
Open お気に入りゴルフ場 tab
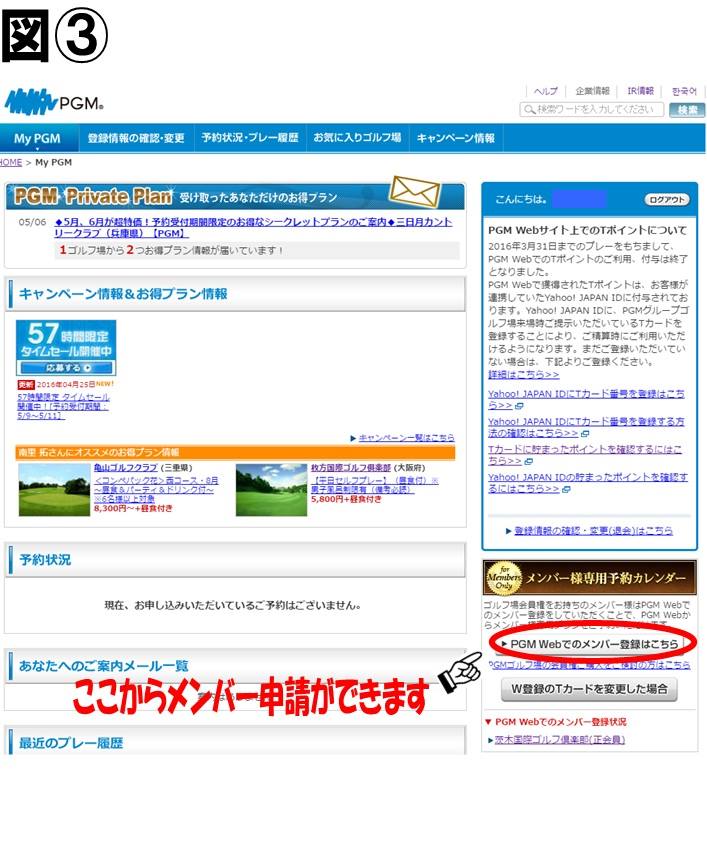point(357,138)
